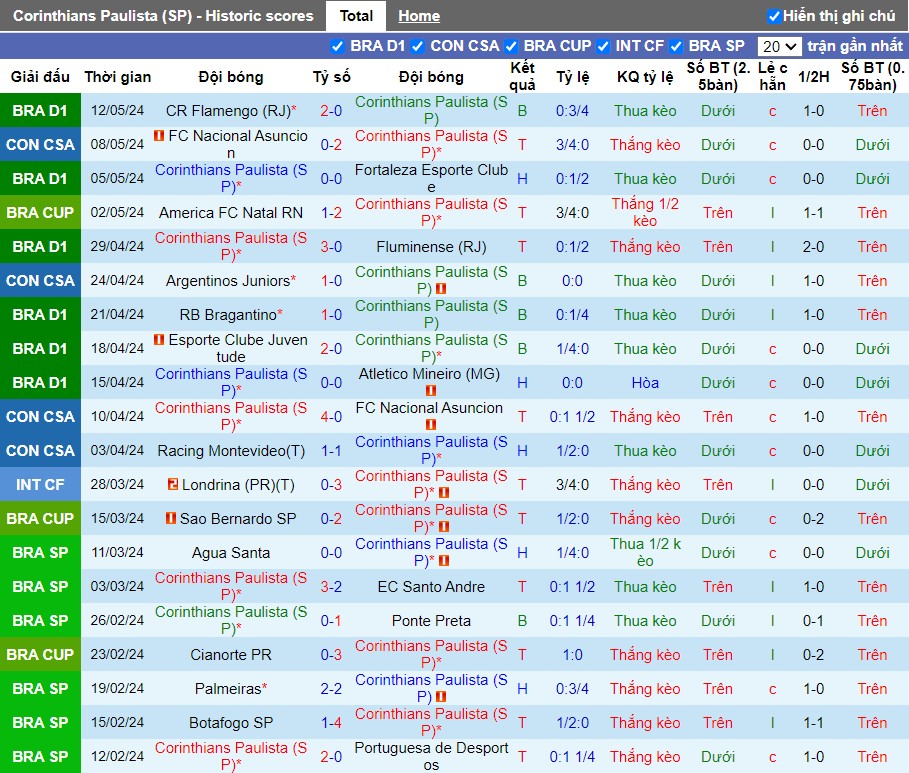Click the Thời gian column header
The image size is (909, 773).
(117, 77)
